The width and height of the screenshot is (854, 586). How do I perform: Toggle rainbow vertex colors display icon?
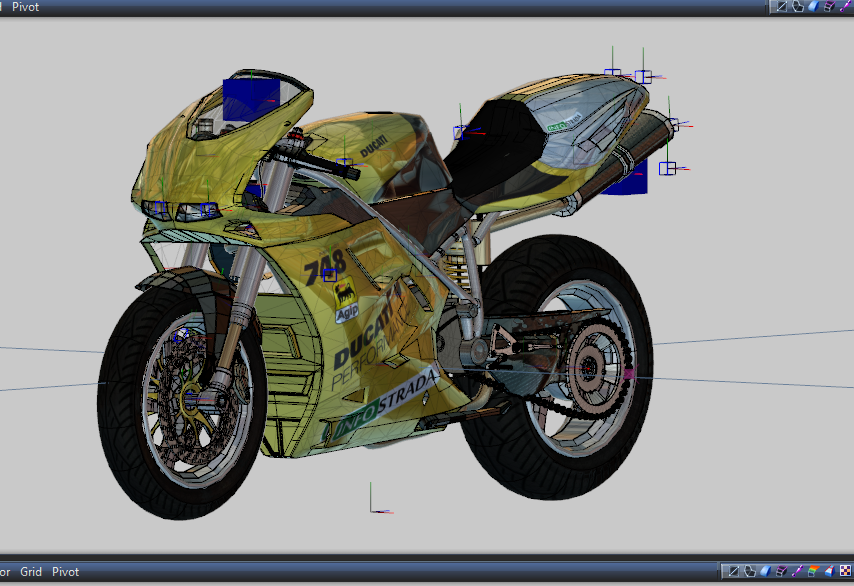813,571
